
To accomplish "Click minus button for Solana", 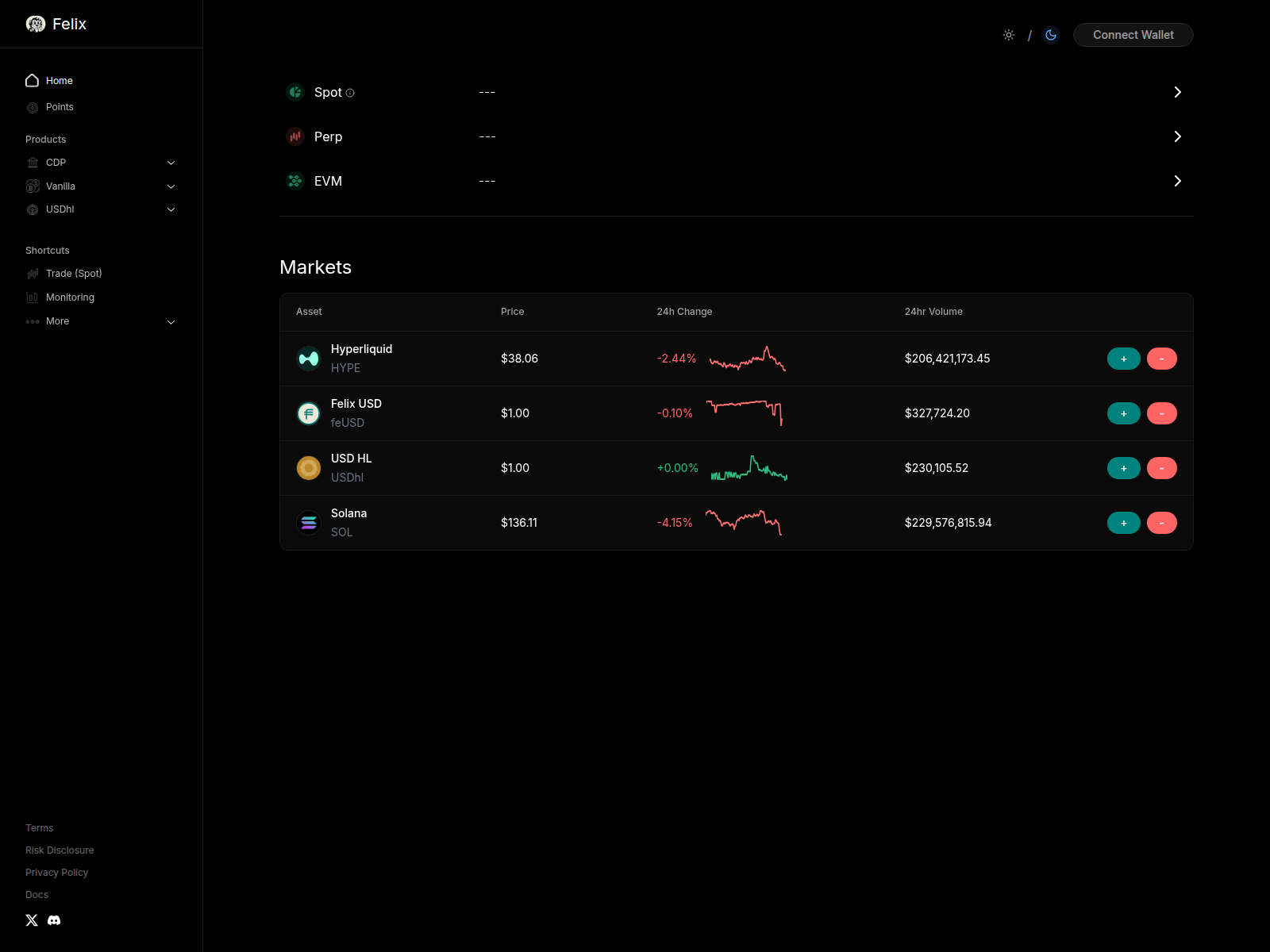I will coord(1162,523).
